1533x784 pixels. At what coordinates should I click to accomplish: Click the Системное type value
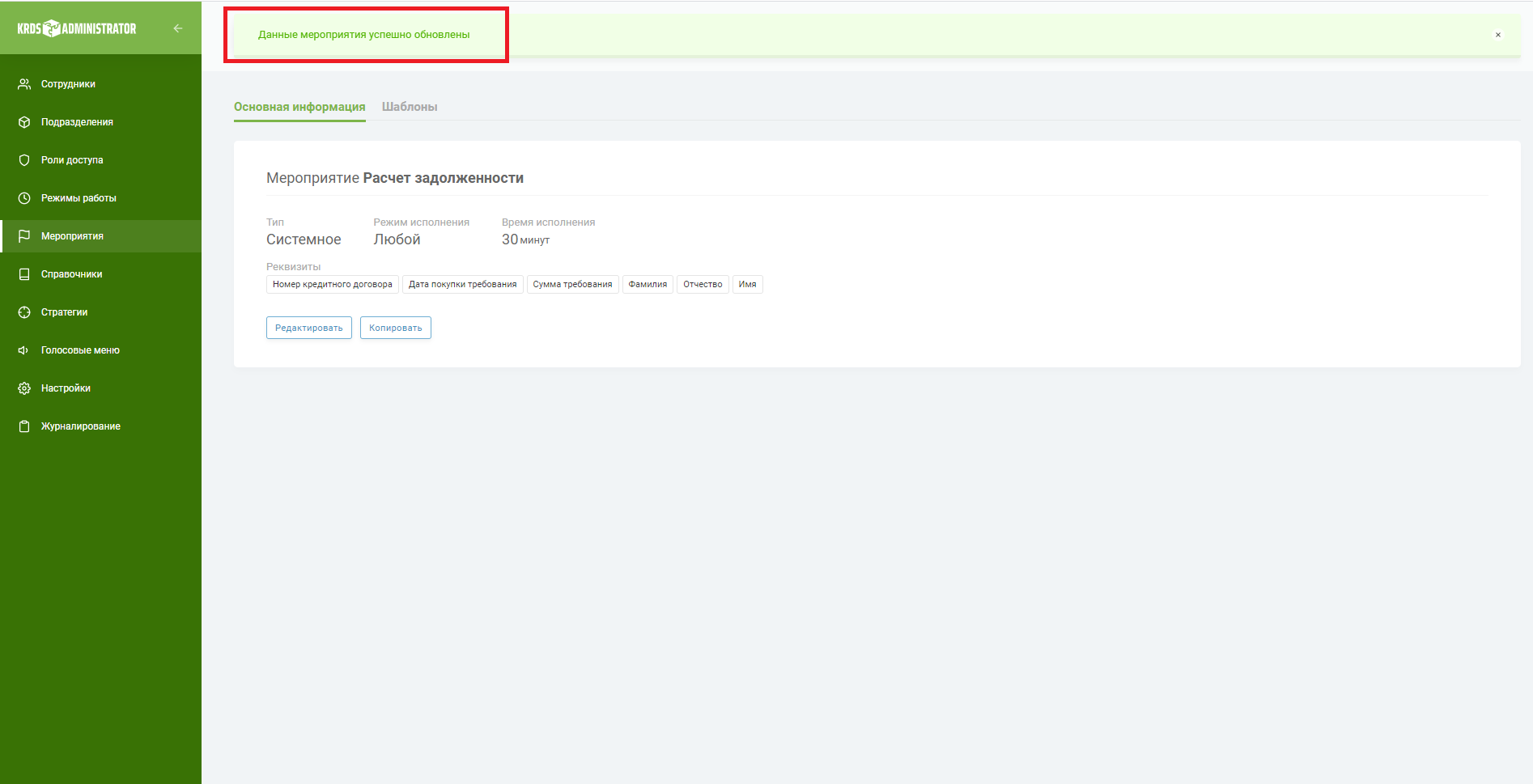tap(304, 239)
